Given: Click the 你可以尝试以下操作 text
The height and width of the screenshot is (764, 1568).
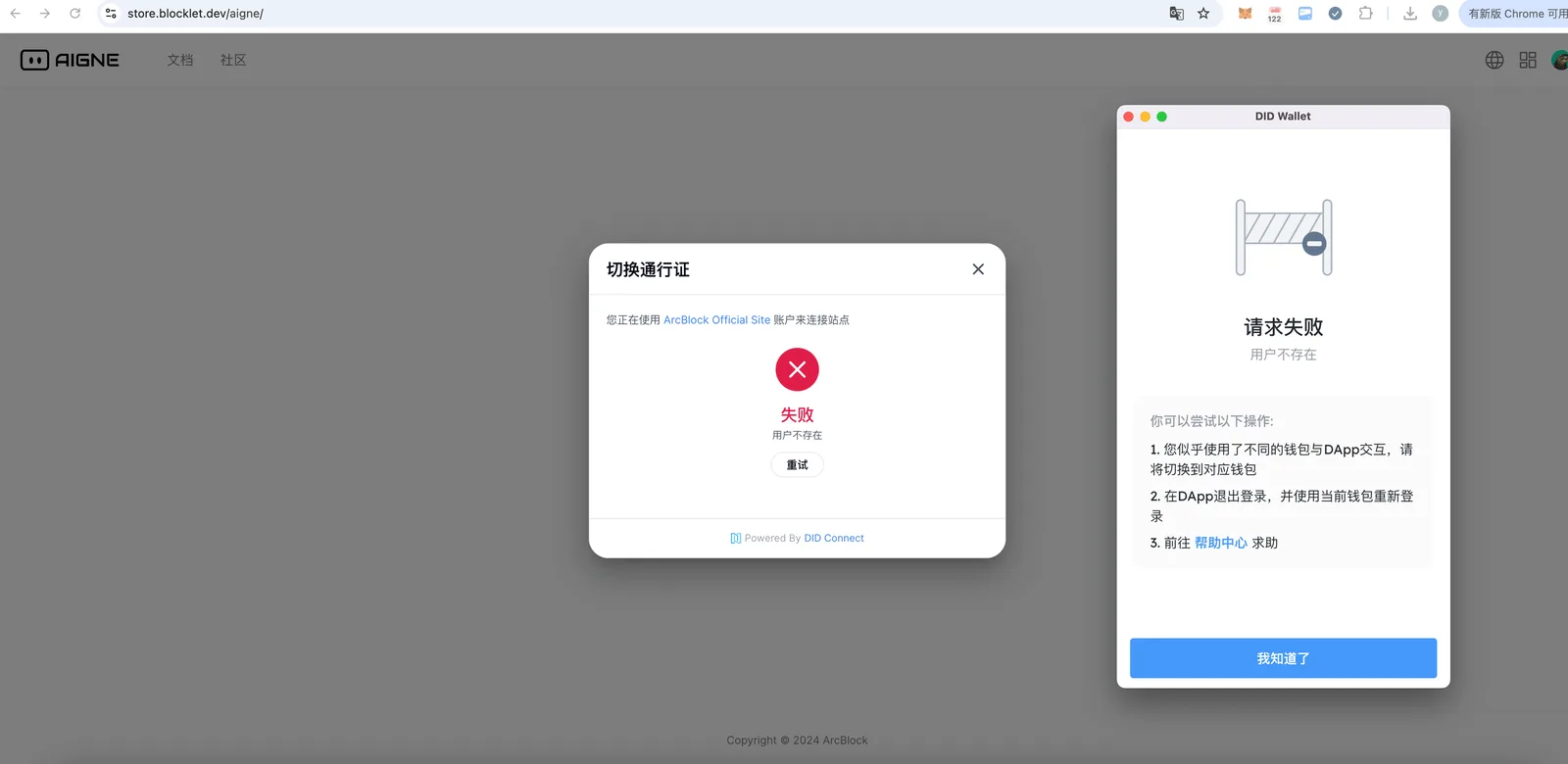Looking at the screenshot, I should click(x=1211, y=421).
